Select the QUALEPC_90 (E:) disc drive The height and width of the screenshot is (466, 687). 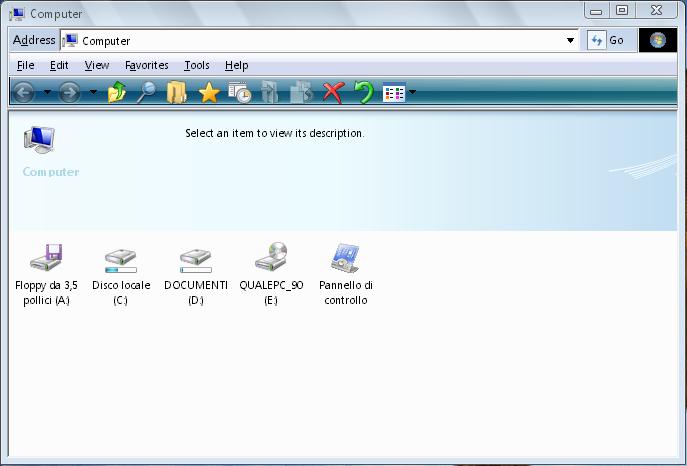[271, 275]
